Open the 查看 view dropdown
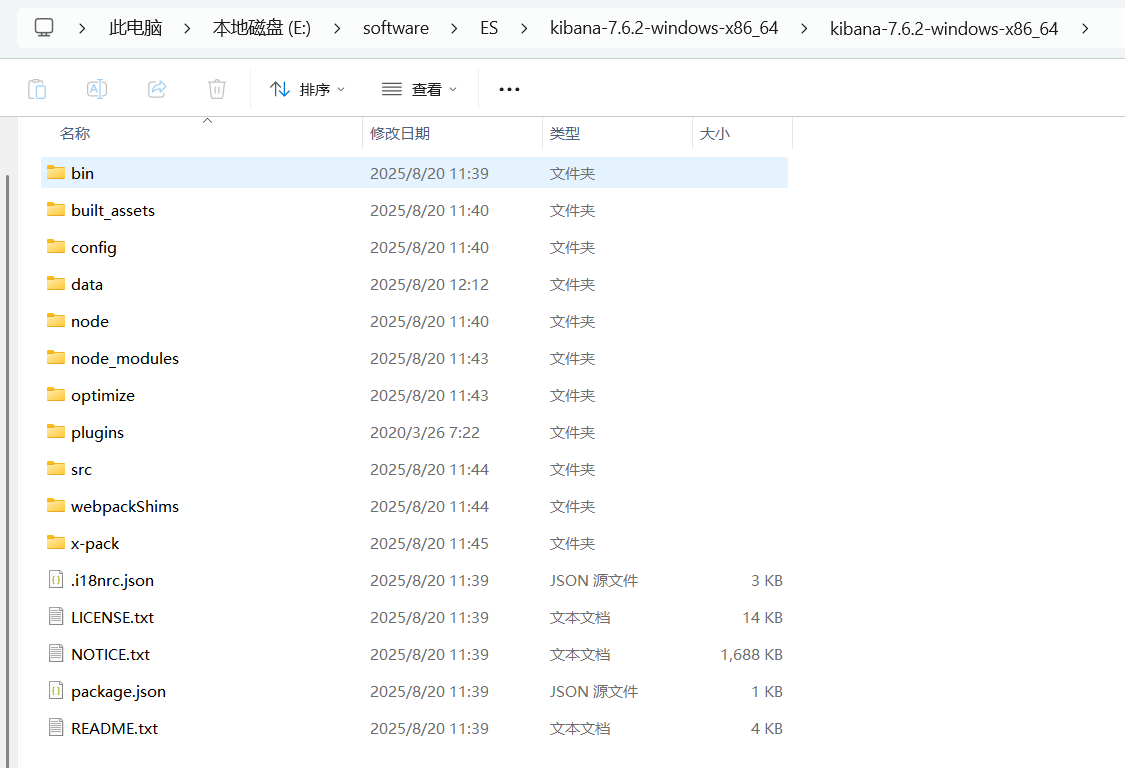Screen dimensions: 1125x768 click(419, 89)
